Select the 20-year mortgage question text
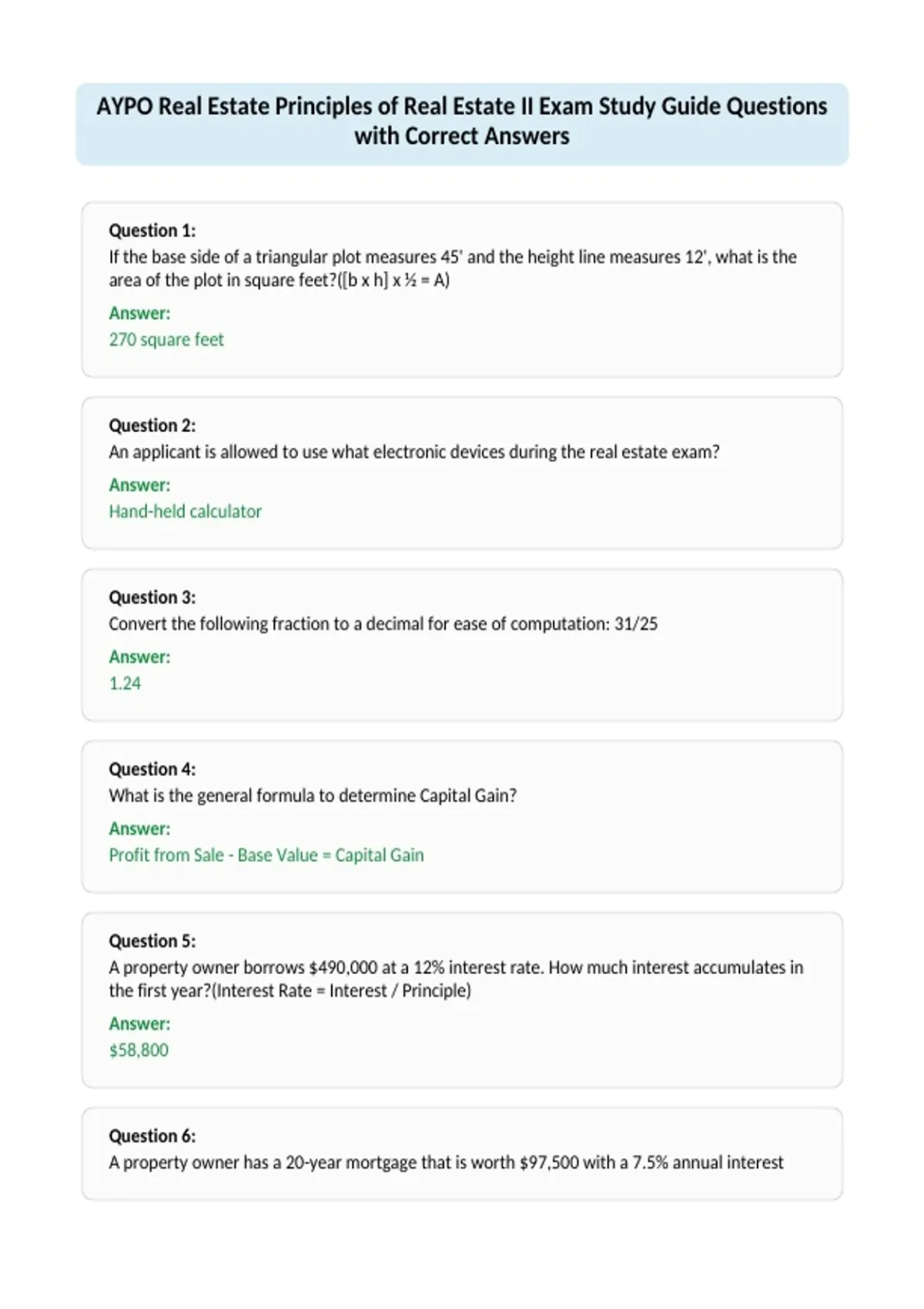 tap(446, 1163)
